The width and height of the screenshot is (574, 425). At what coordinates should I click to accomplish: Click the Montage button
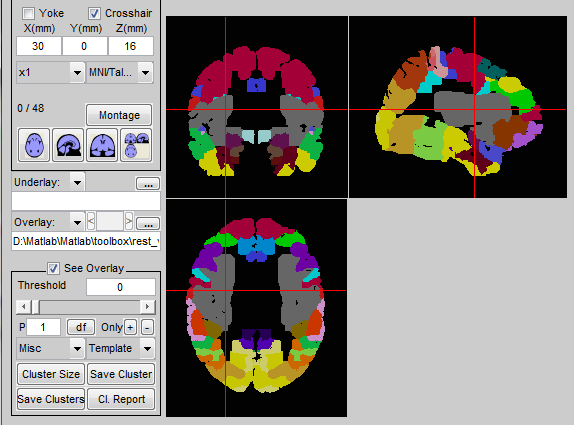[119, 115]
